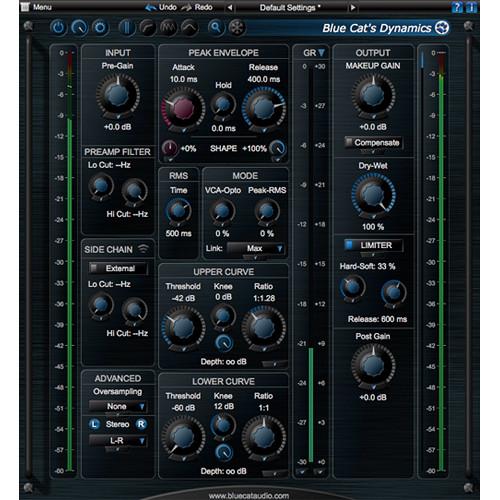Click the Makeup Gain knob

[373, 95]
